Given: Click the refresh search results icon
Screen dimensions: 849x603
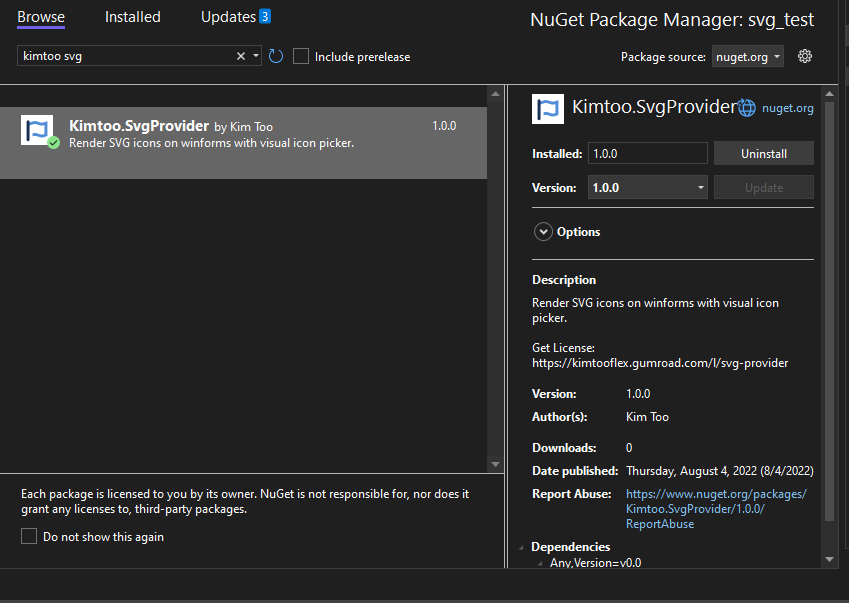Looking at the screenshot, I should click(x=276, y=56).
